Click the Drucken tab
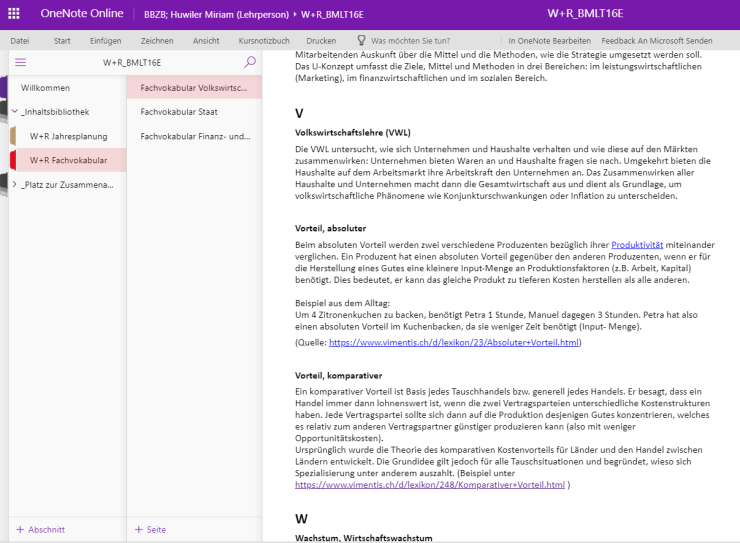 point(321,41)
